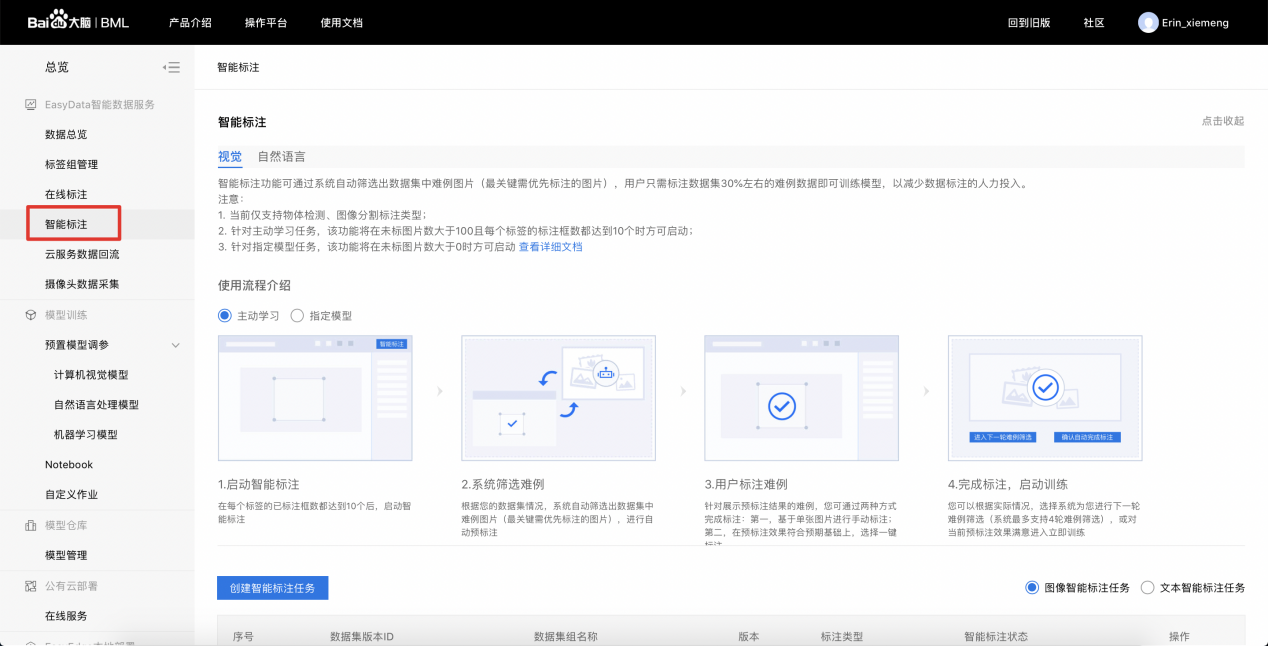Click the Baidu BML logo
The width and height of the screenshot is (1268, 646).
(x=78, y=22)
